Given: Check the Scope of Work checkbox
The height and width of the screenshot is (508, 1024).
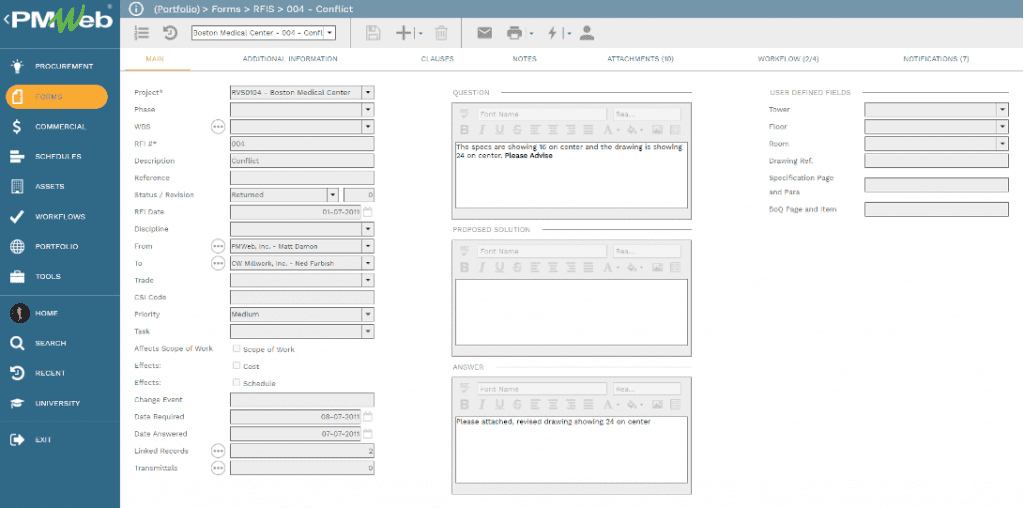Looking at the screenshot, I should pos(236,349).
